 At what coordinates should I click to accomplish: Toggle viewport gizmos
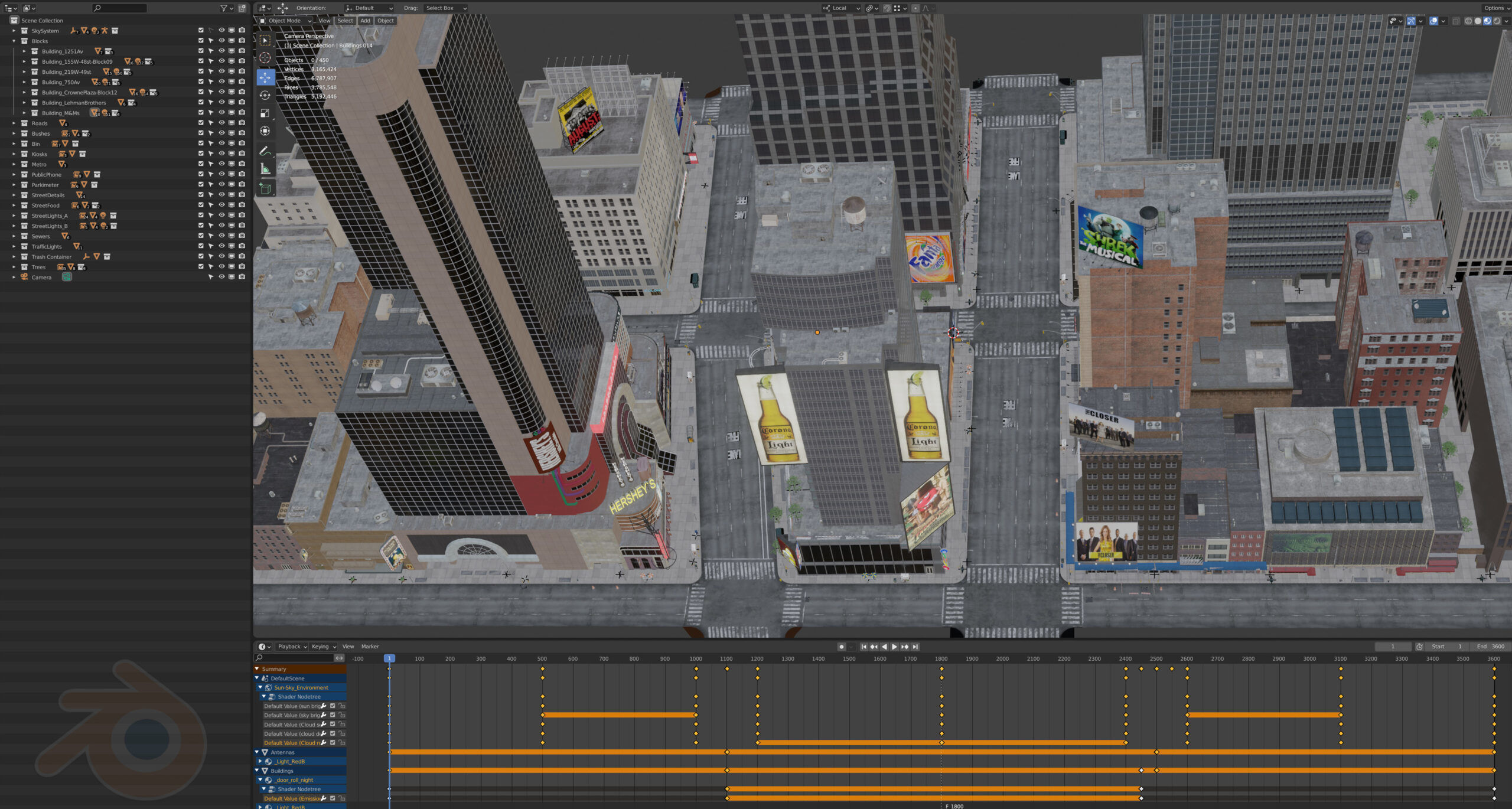pos(1411,21)
